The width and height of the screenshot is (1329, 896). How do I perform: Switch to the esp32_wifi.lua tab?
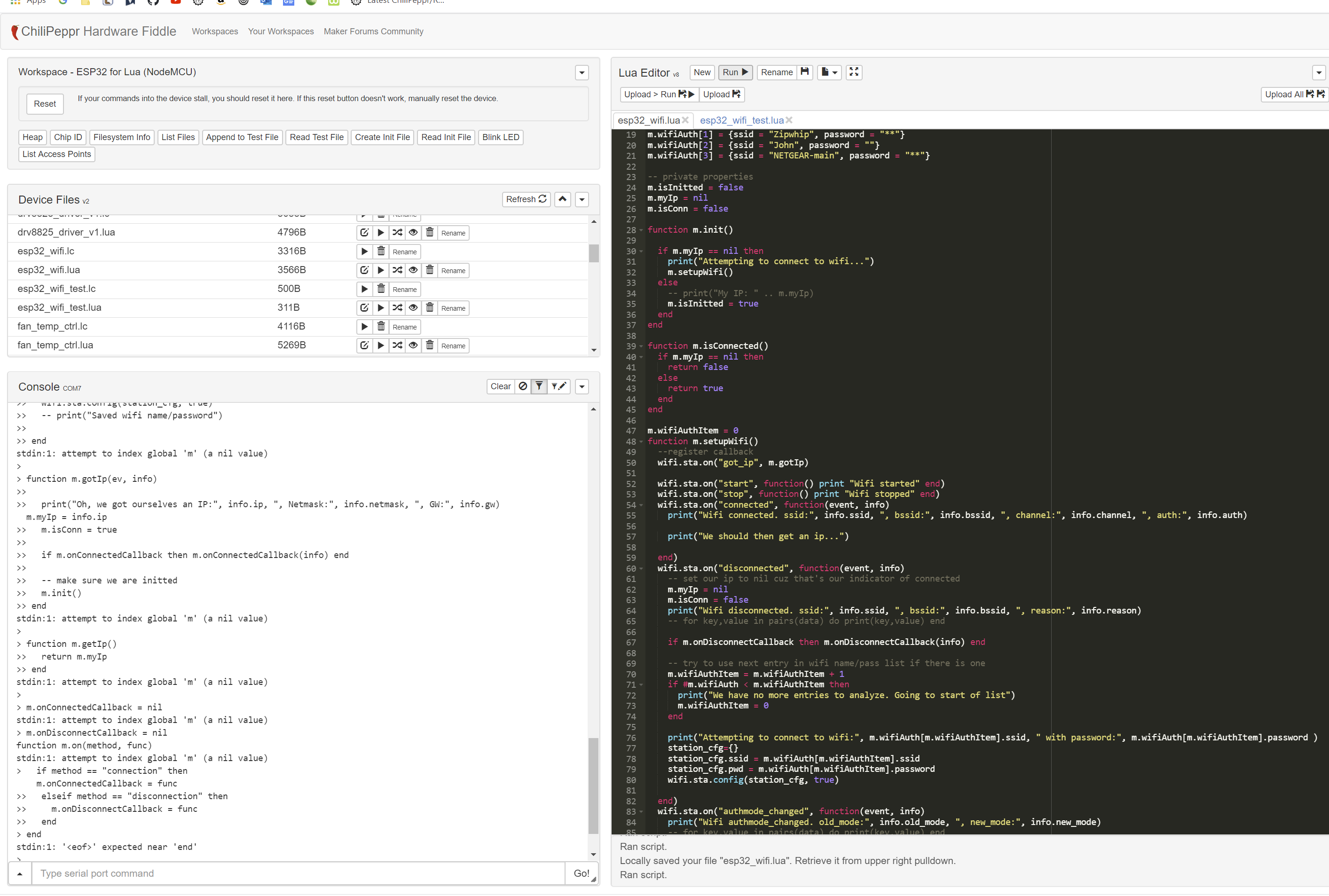pos(648,120)
